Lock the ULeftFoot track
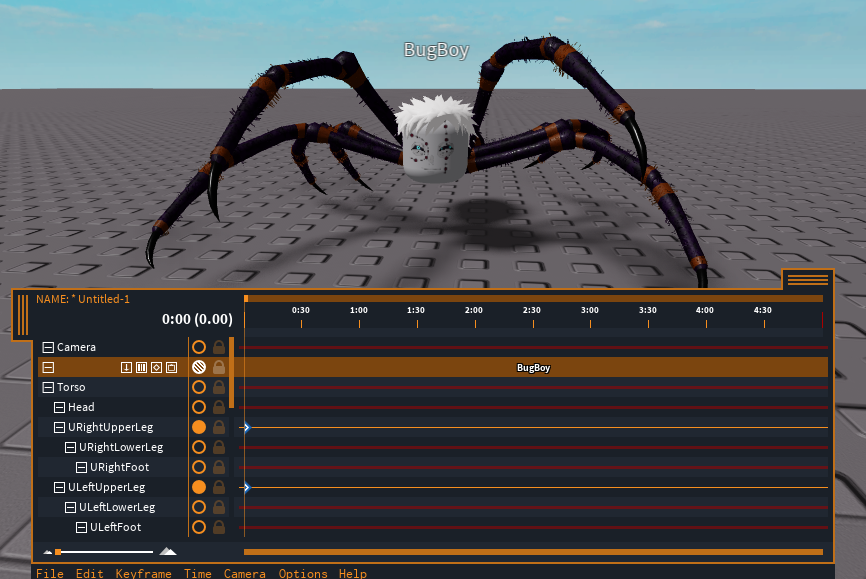 (x=219, y=527)
